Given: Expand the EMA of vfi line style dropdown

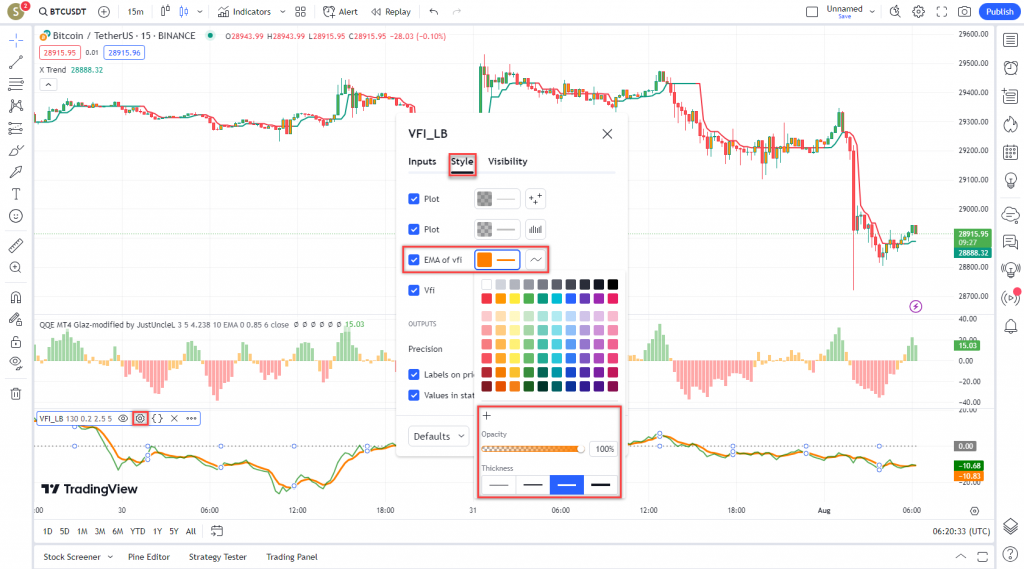Looking at the screenshot, I should coord(537,260).
